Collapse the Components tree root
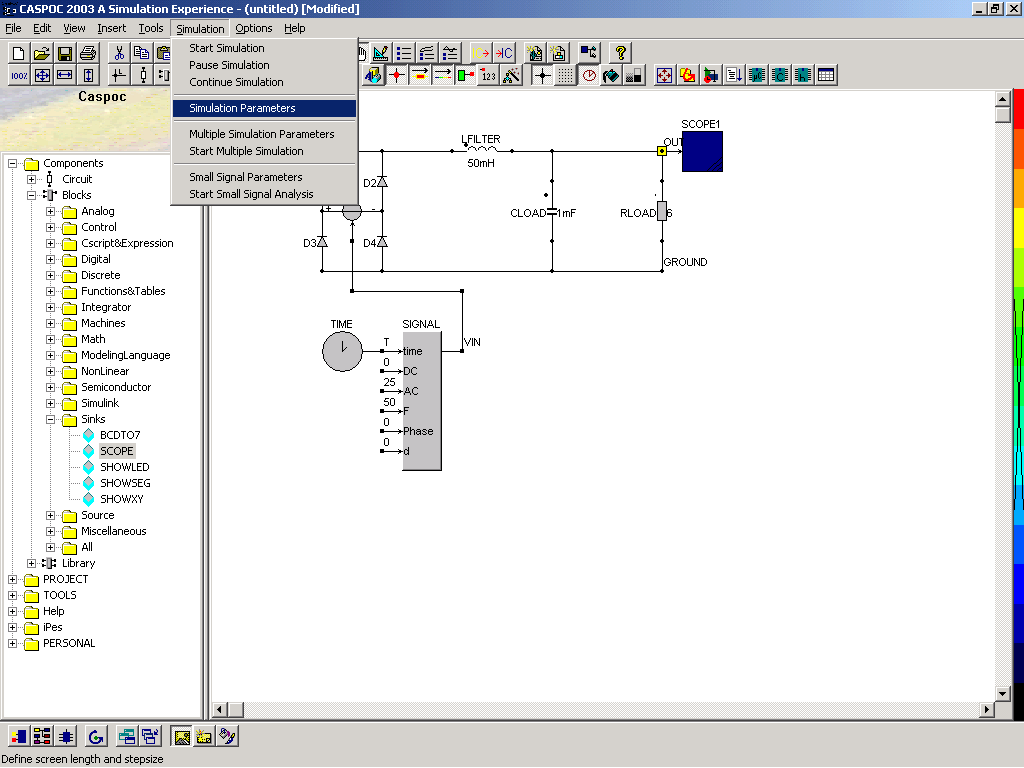Viewport: 1024px width, 768px height. point(12,163)
